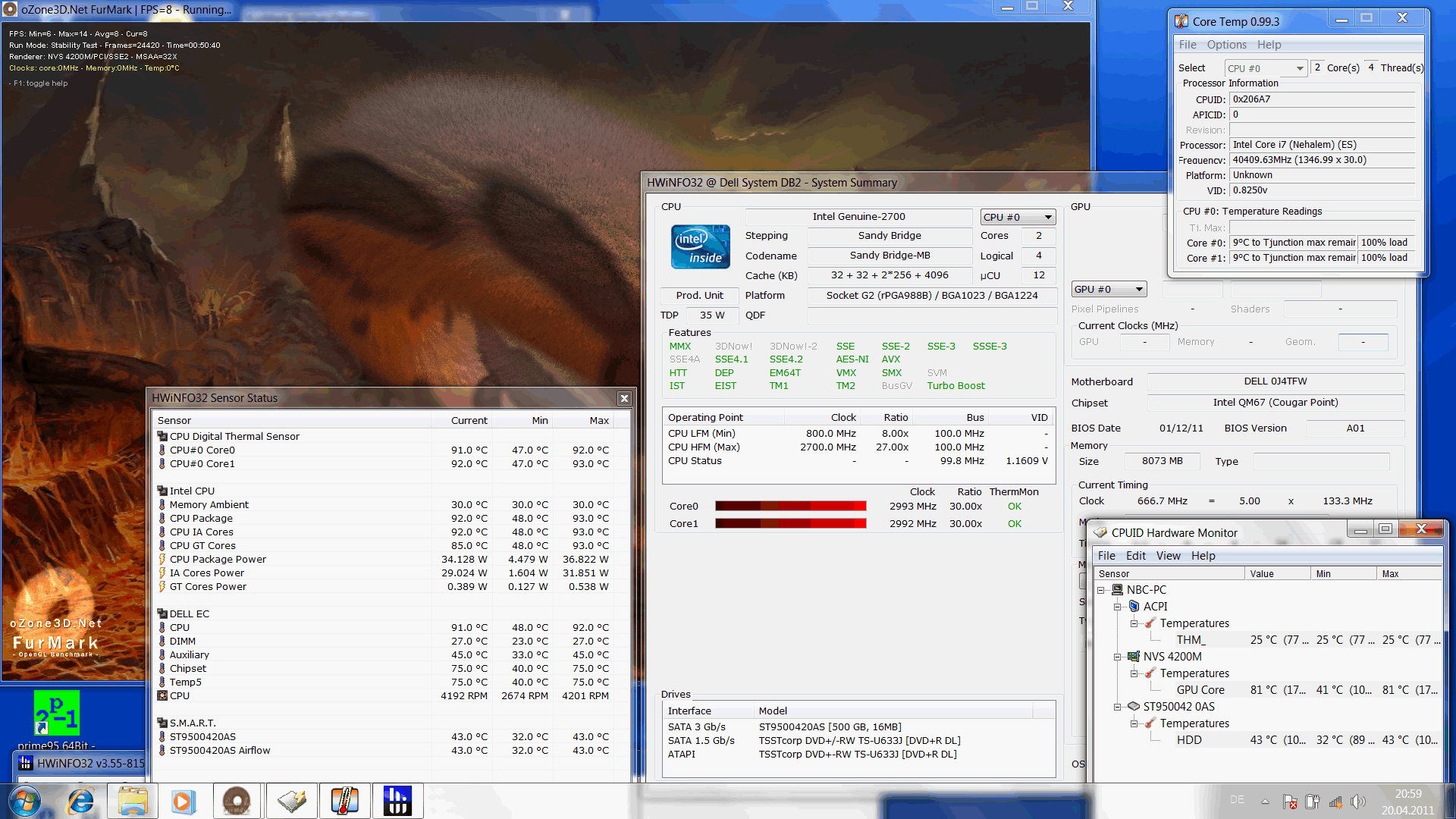Click the NVS 4200M device icon
Viewport: 1456px width, 819px height.
point(1133,657)
